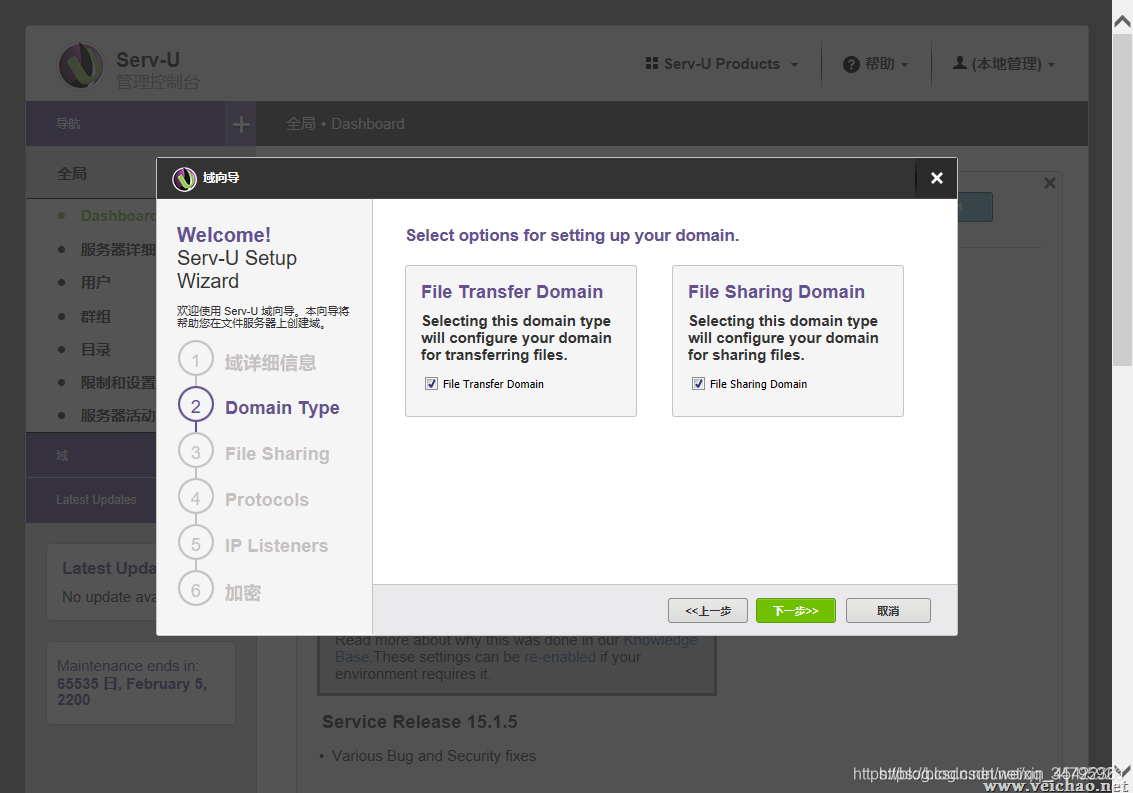Viewport: 1133px width, 793px height.
Task: Open Dashboard in the sidebar
Action: [118, 216]
